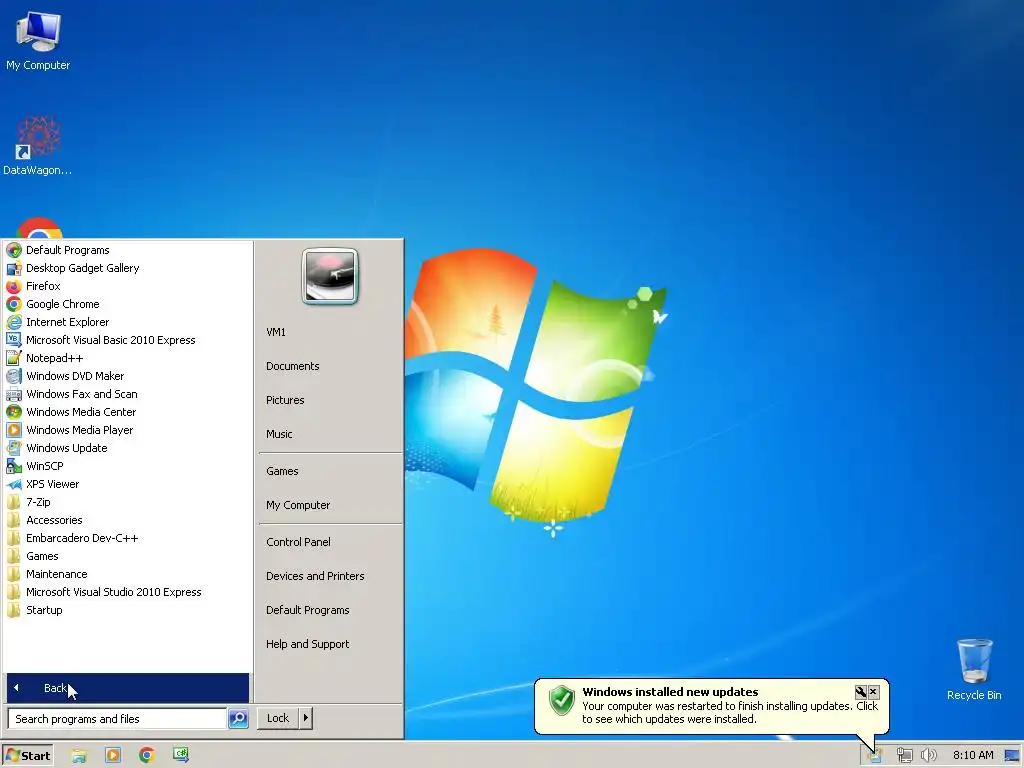
Task: Open the network tray icon
Action: click(904, 756)
